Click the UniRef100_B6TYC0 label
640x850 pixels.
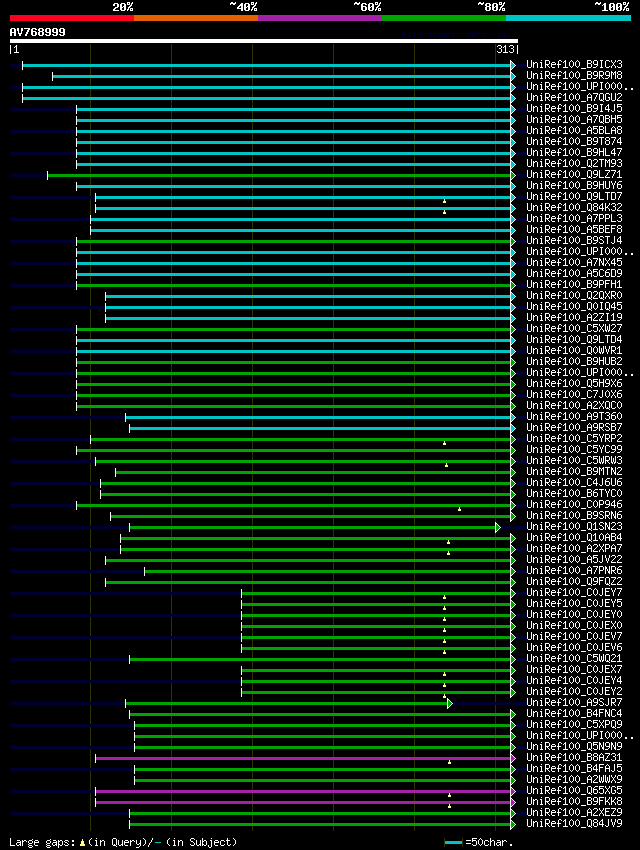click(x=574, y=494)
